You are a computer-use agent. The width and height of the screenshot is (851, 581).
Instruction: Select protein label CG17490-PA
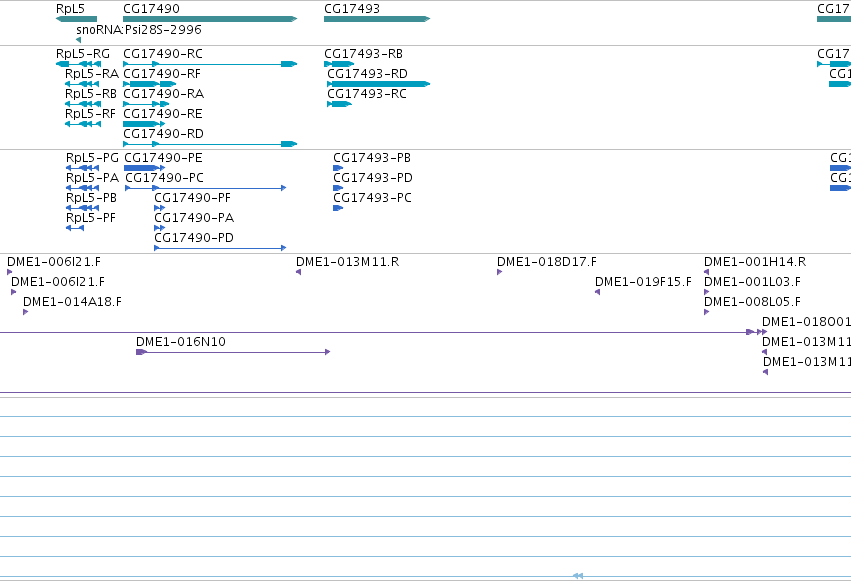tap(194, 218)
